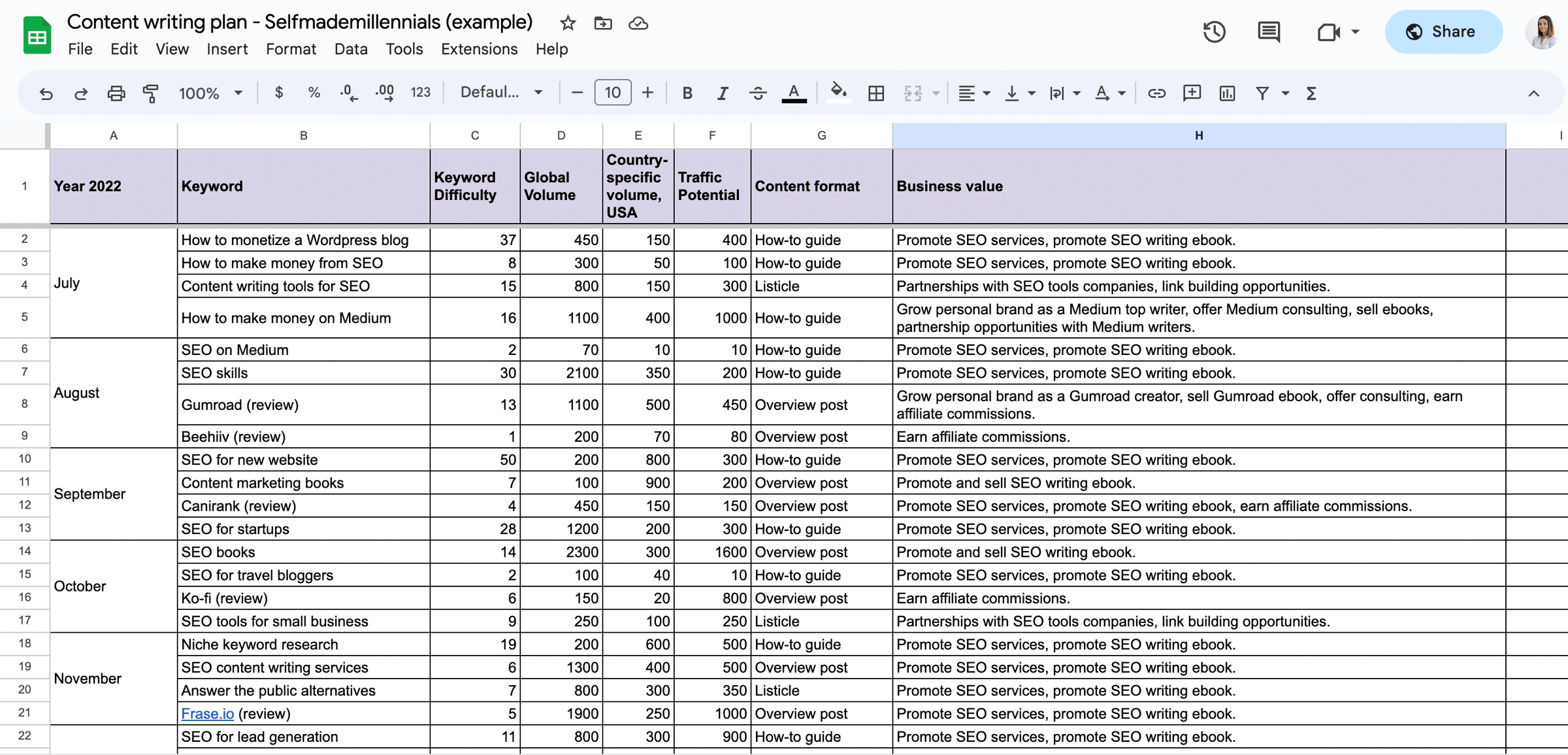This screenshot has width=1568, height=755.
Task: Select the Paint format tool
Action: click(151, 93)
